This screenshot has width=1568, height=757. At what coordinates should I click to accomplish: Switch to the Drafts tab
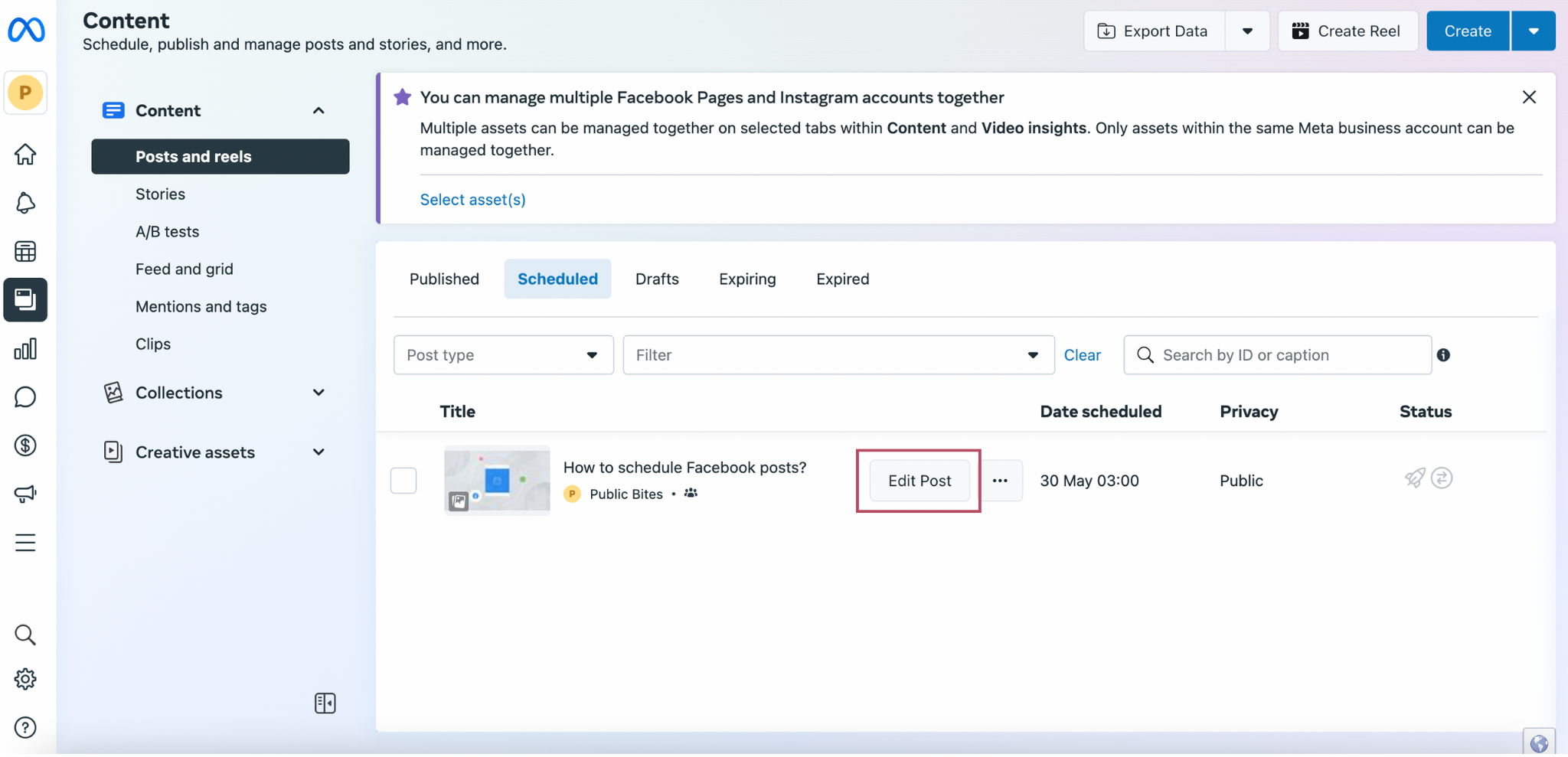pos(656,279)
